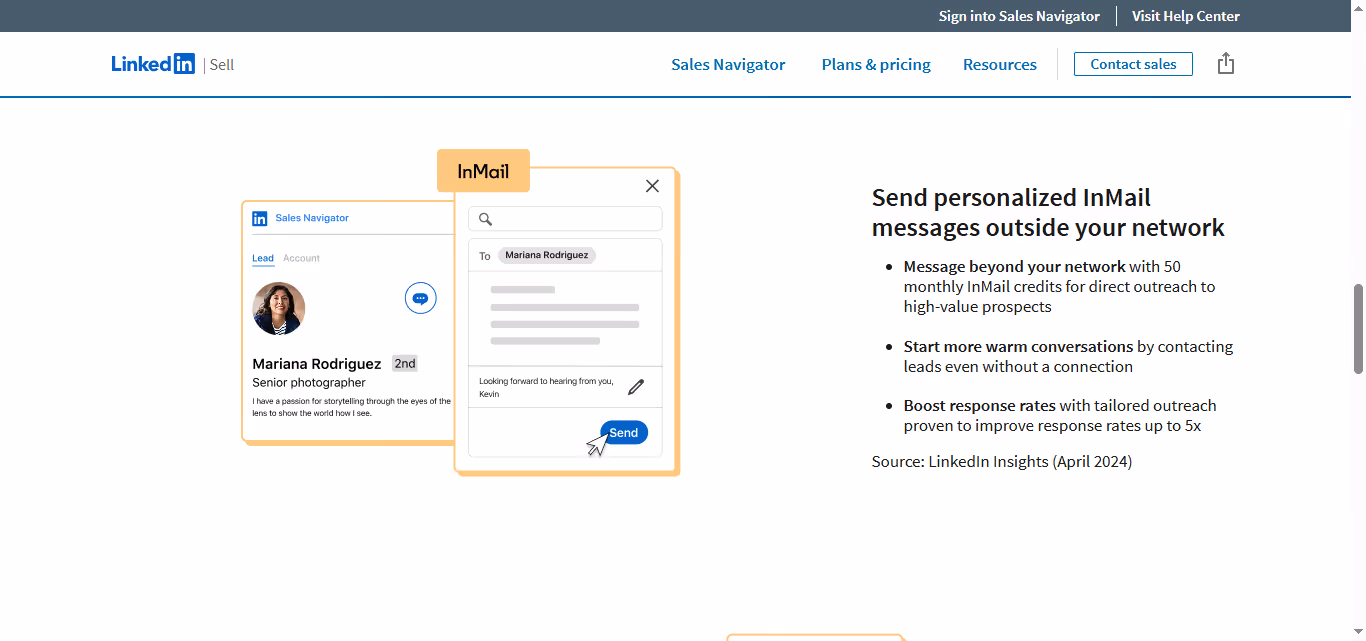Click the Contact sales button
Screen dimensions: 1366x641
click(x=1133, y=64)
